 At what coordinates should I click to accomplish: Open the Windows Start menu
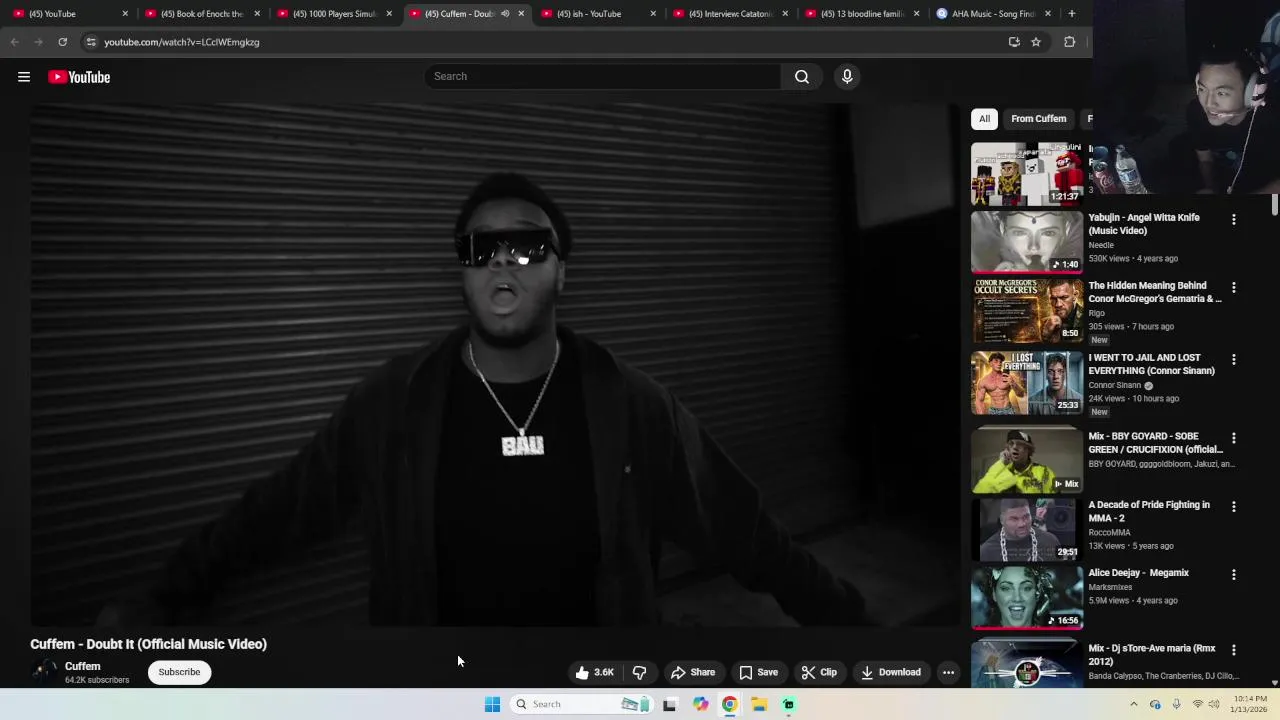click(492, 704)
